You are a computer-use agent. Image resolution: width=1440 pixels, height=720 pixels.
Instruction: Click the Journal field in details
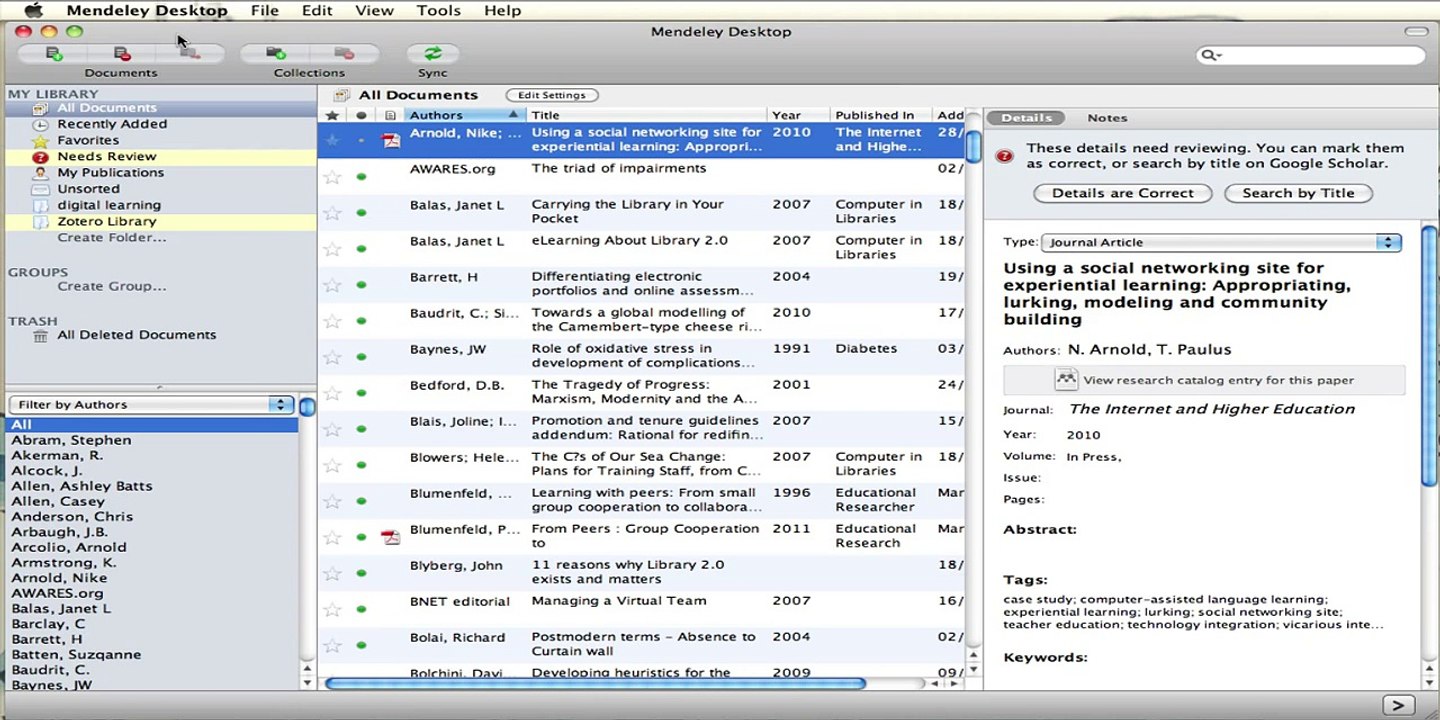click(x=1212, y=409)
